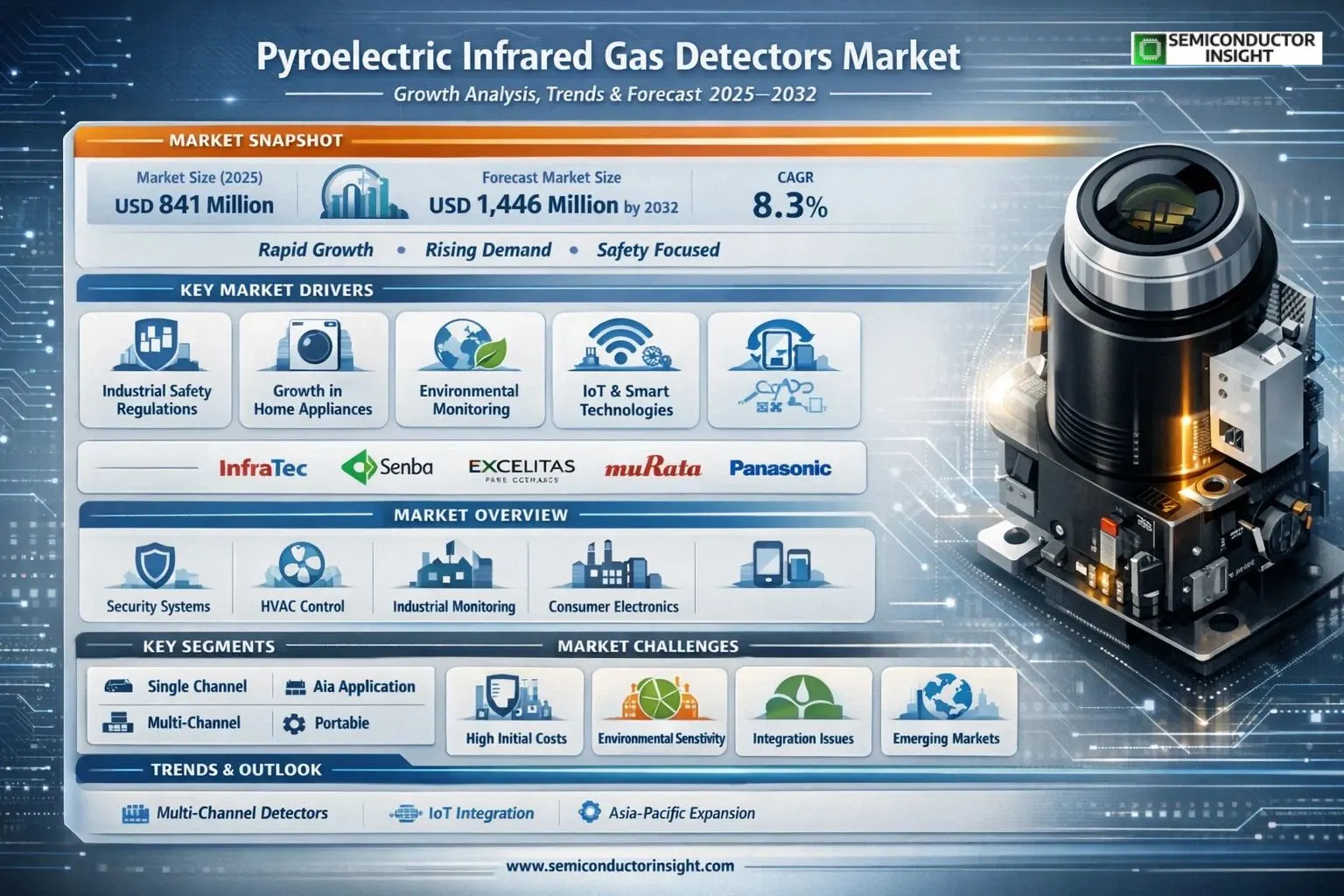Click the Market Overview section header
The width and height of the screenshot is (1344, 896).
480,514
